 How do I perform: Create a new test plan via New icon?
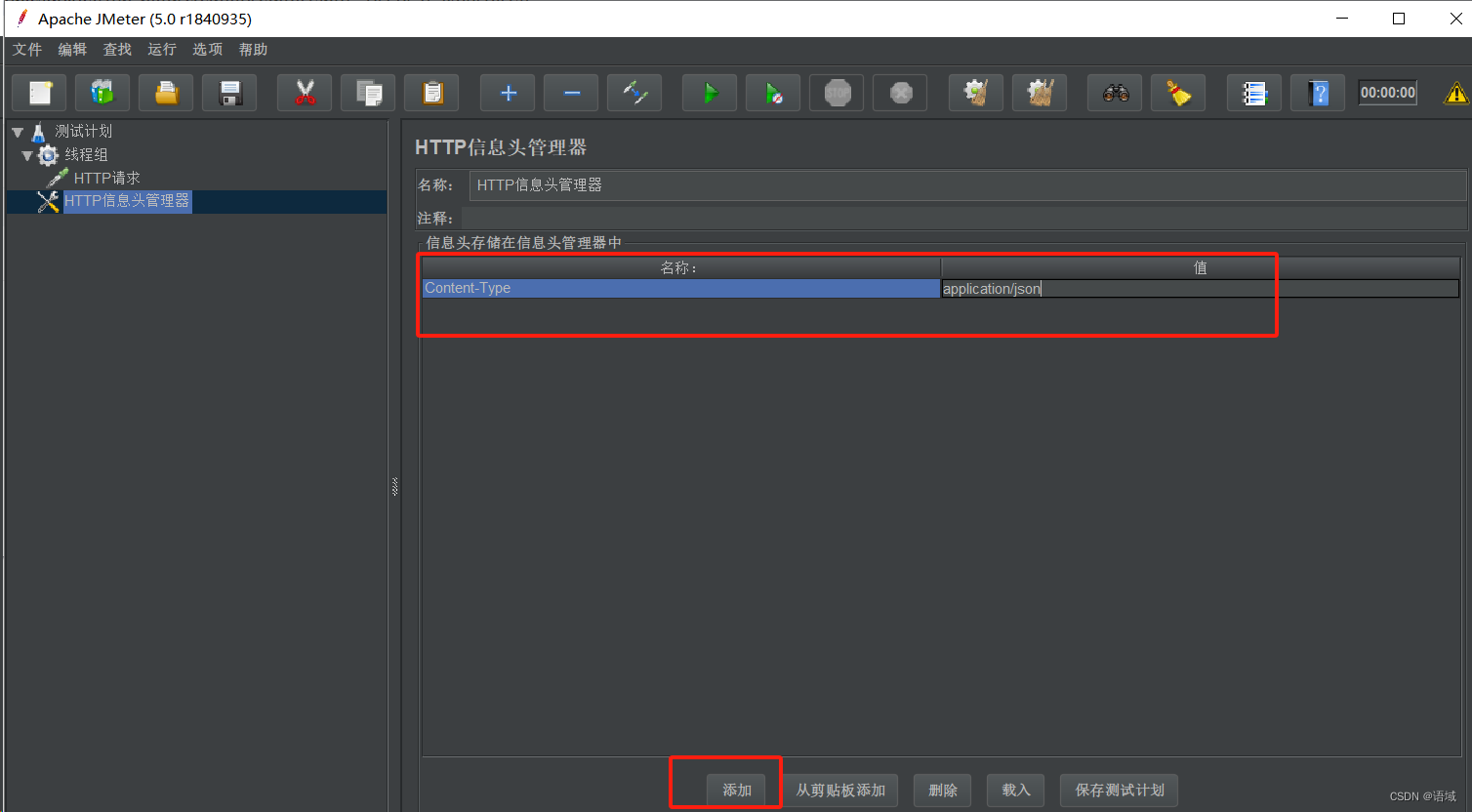[x=39, y=93]
